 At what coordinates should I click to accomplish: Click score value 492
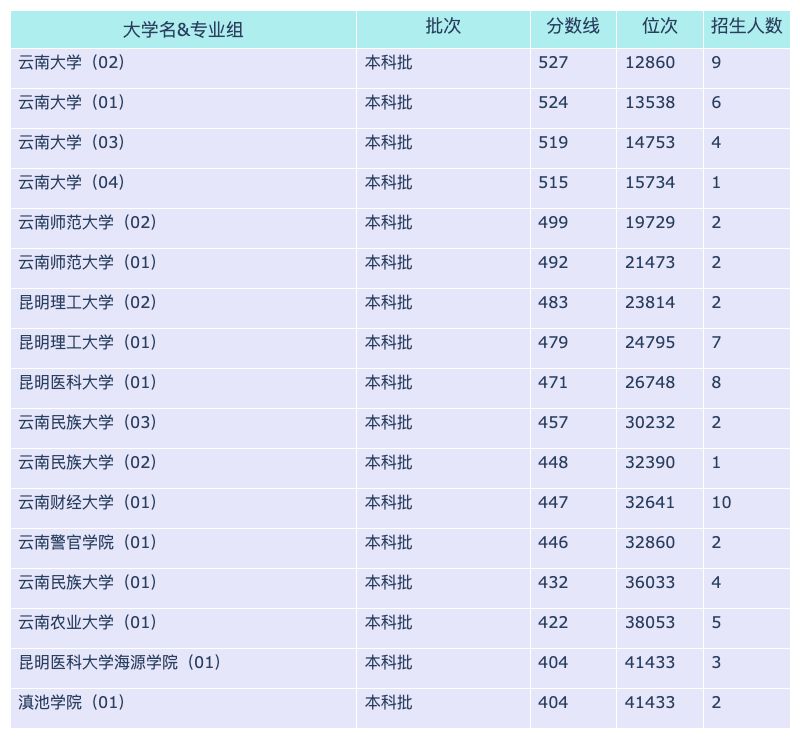coord(553,262)
